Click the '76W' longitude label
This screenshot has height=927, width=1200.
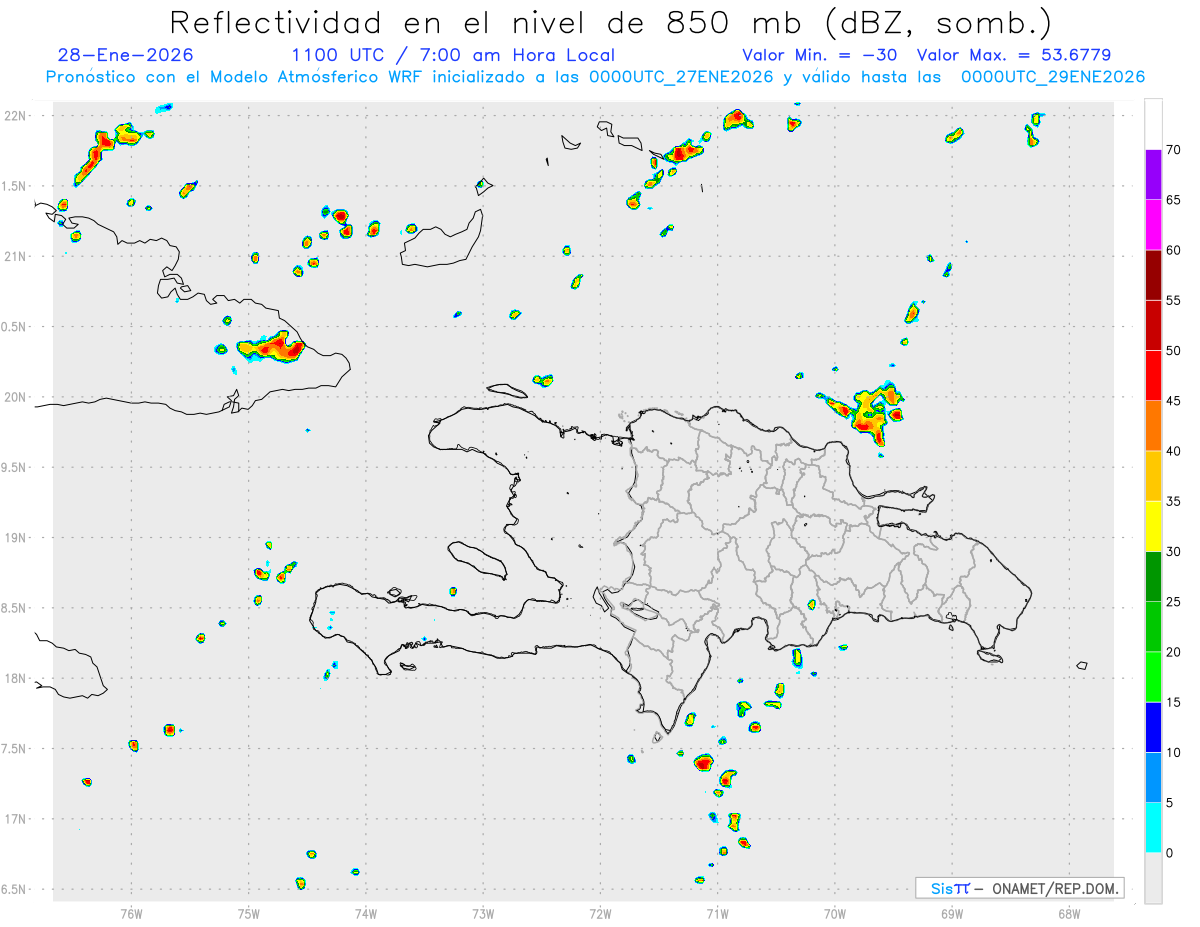coord(131,913)
